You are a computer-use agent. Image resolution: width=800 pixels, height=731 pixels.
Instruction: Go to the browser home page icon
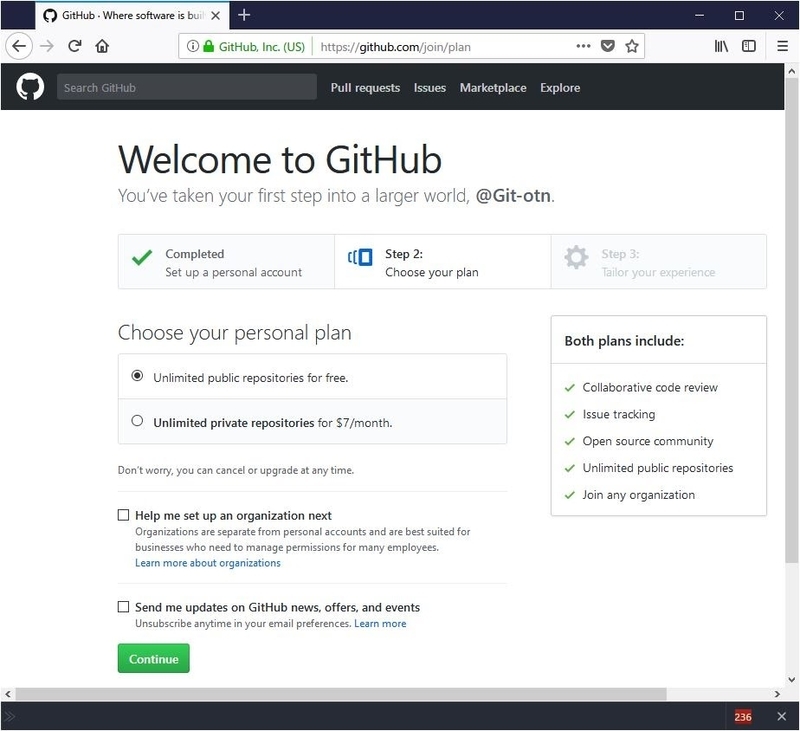[x=102, y=46]
